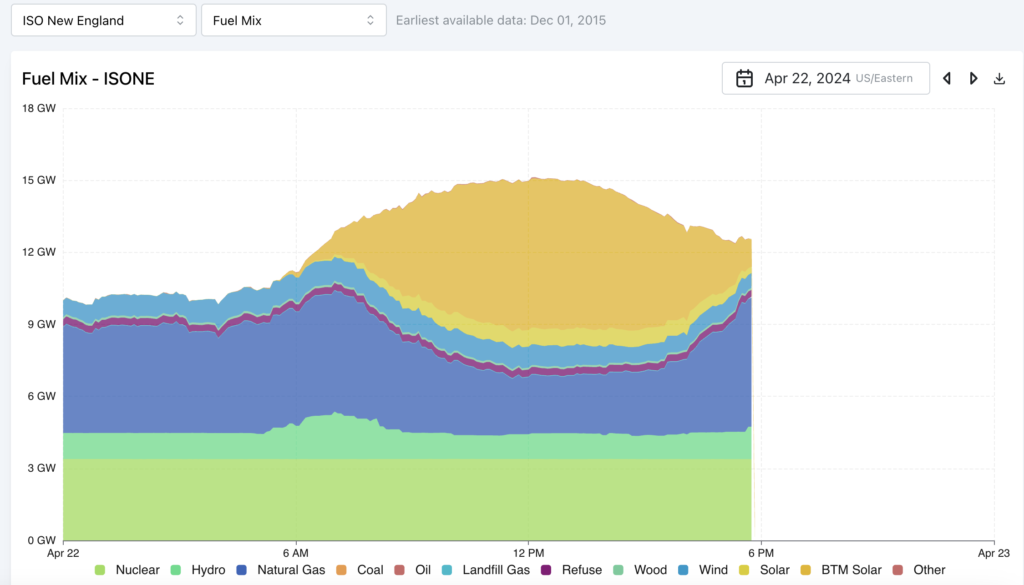
Task: Open the Fuel Mix dataset dropdown
Action: [294, 20]
